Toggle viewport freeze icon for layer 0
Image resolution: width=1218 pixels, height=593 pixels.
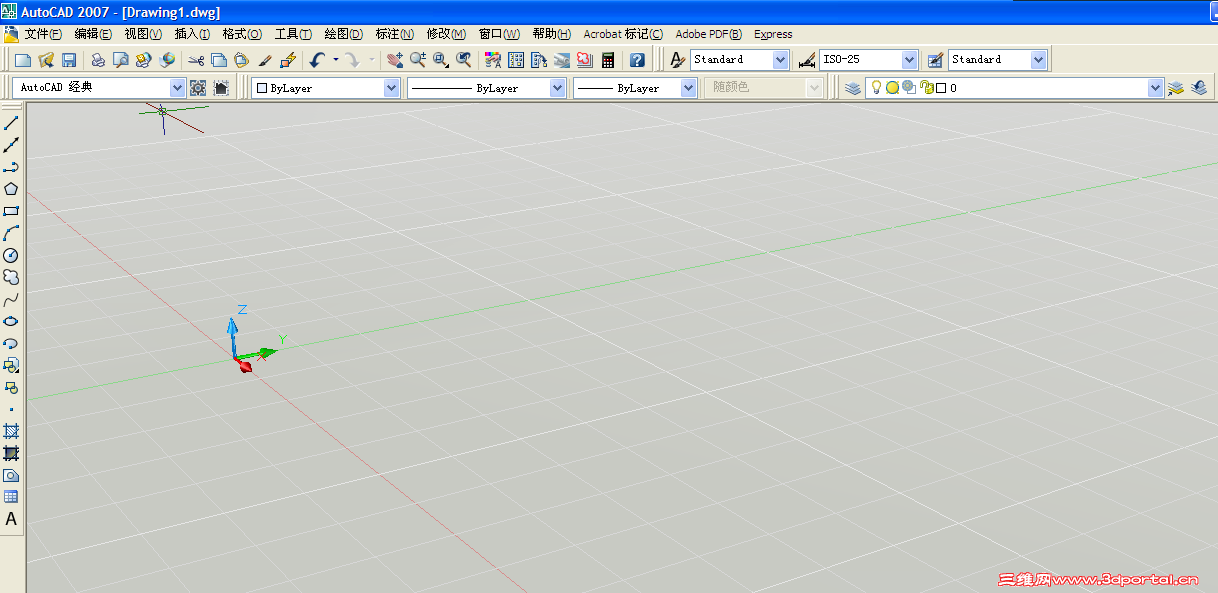pyautogui.click(x=909, y=88)
